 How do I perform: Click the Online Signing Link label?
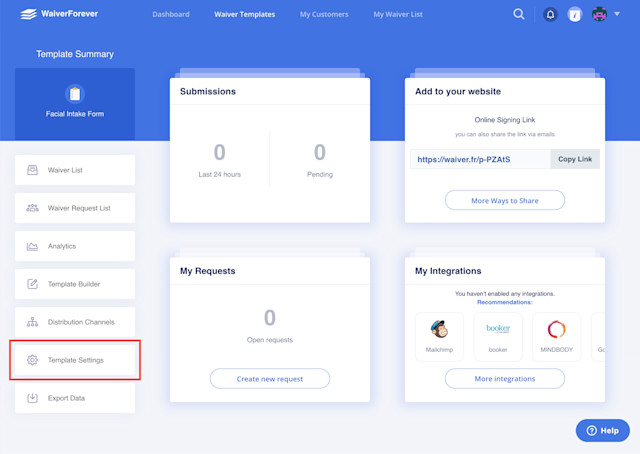(505, 120)
